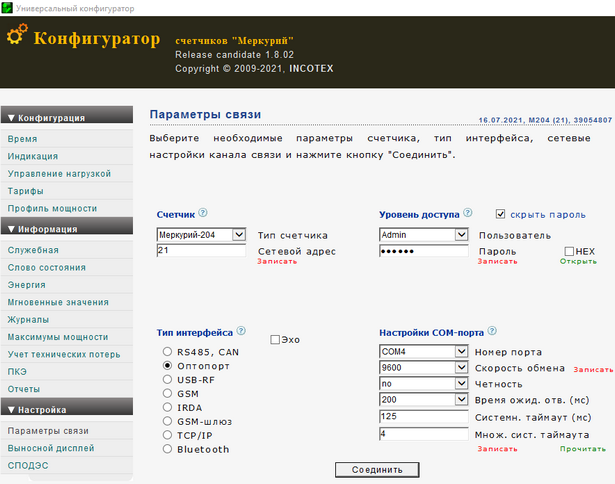The width and height of the screenshot is (615, 484).
Task: Click the Системн. таймаут field 125
Action: coord(424,417)
